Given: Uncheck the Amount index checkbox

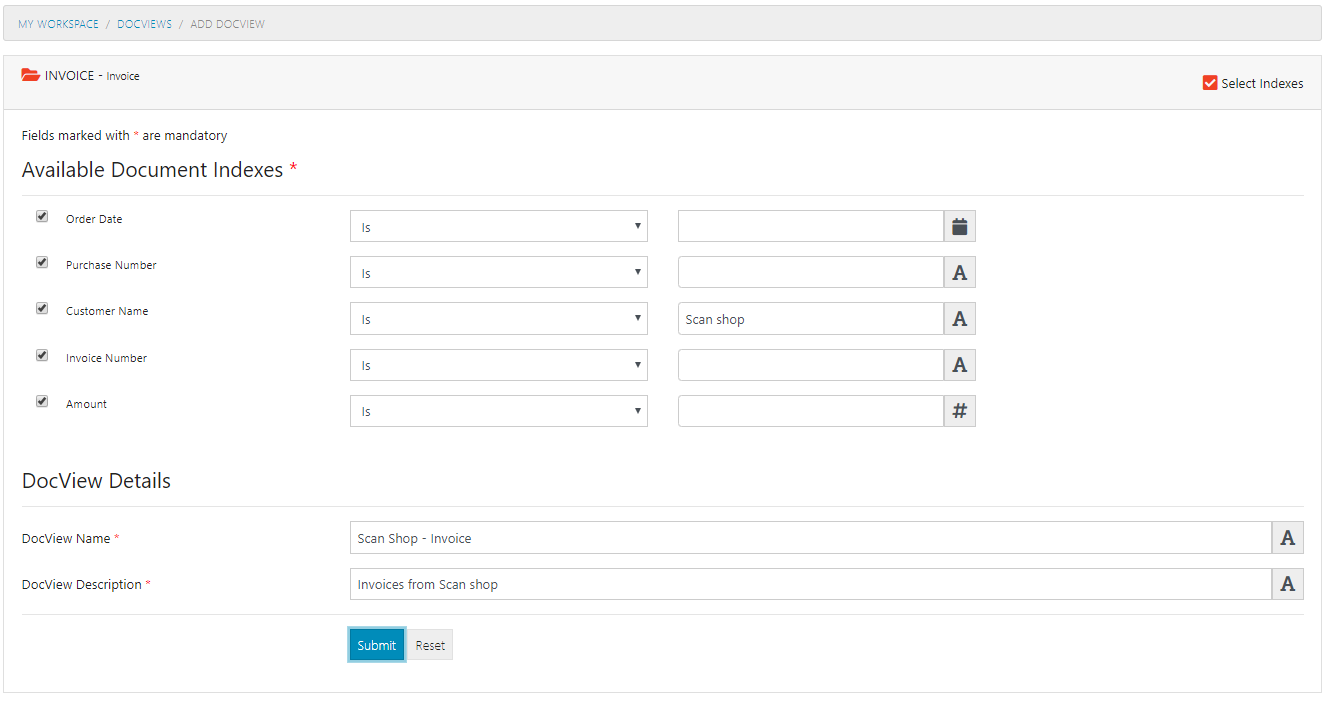Looking at the screenshot, I should (x=42, y=401).
